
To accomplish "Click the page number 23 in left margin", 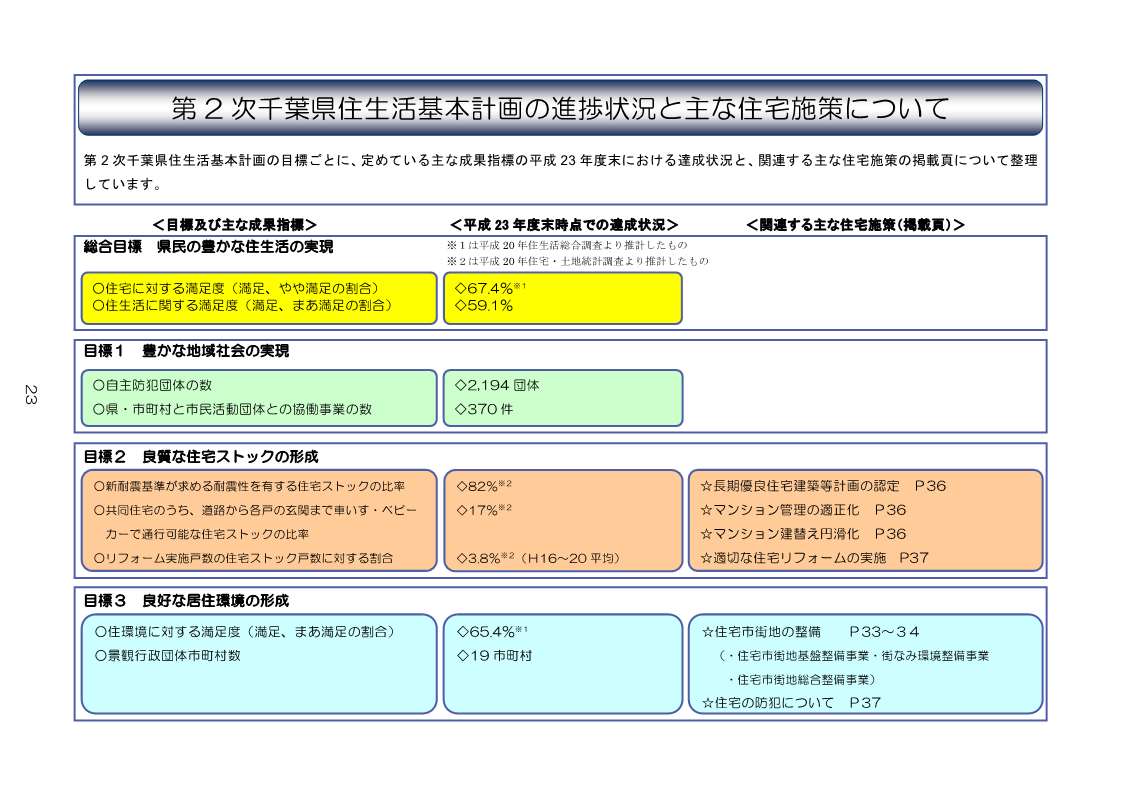I will [29, 394].
